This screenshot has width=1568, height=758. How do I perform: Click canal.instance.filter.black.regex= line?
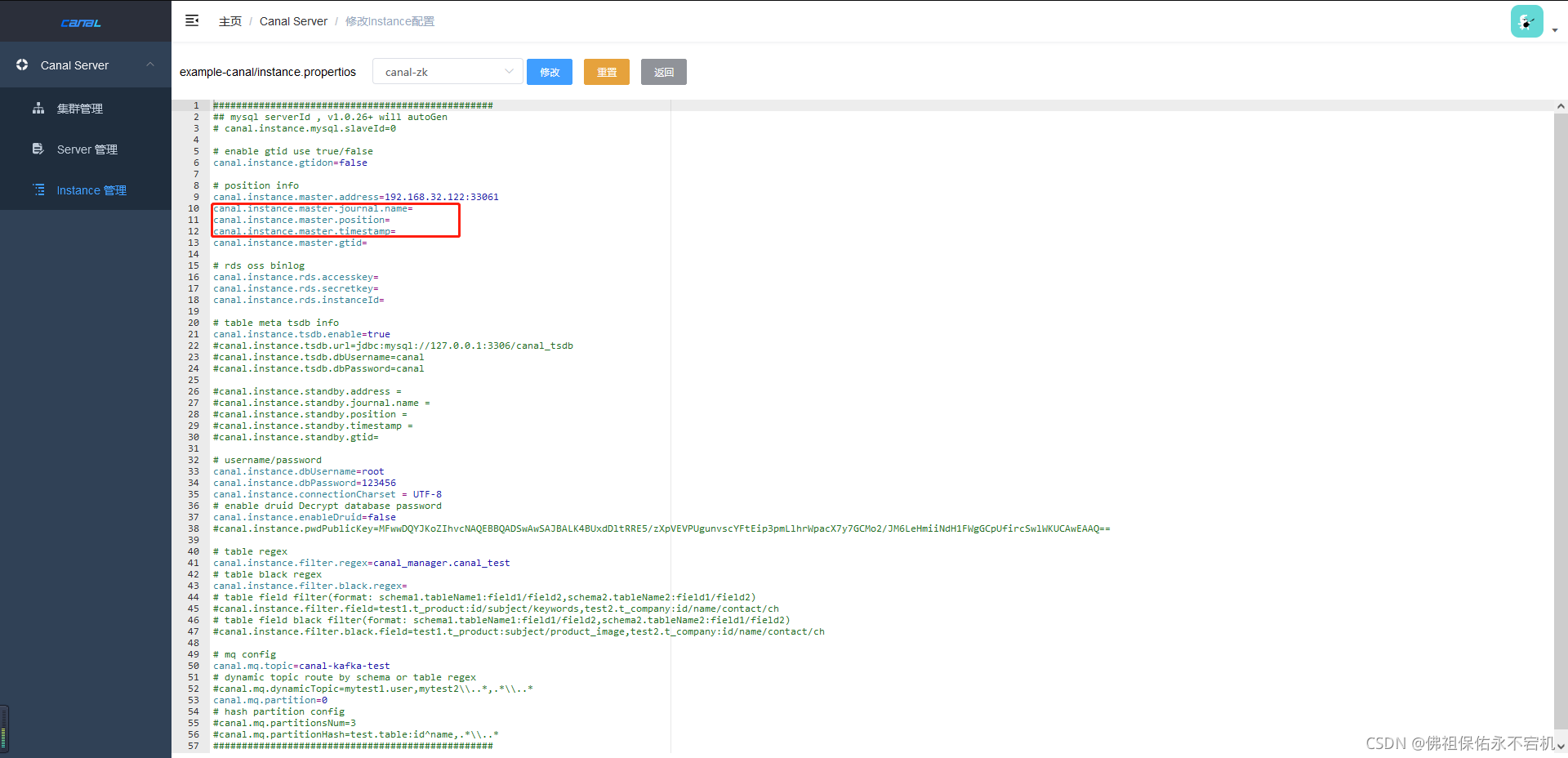[x=310, y=586]
